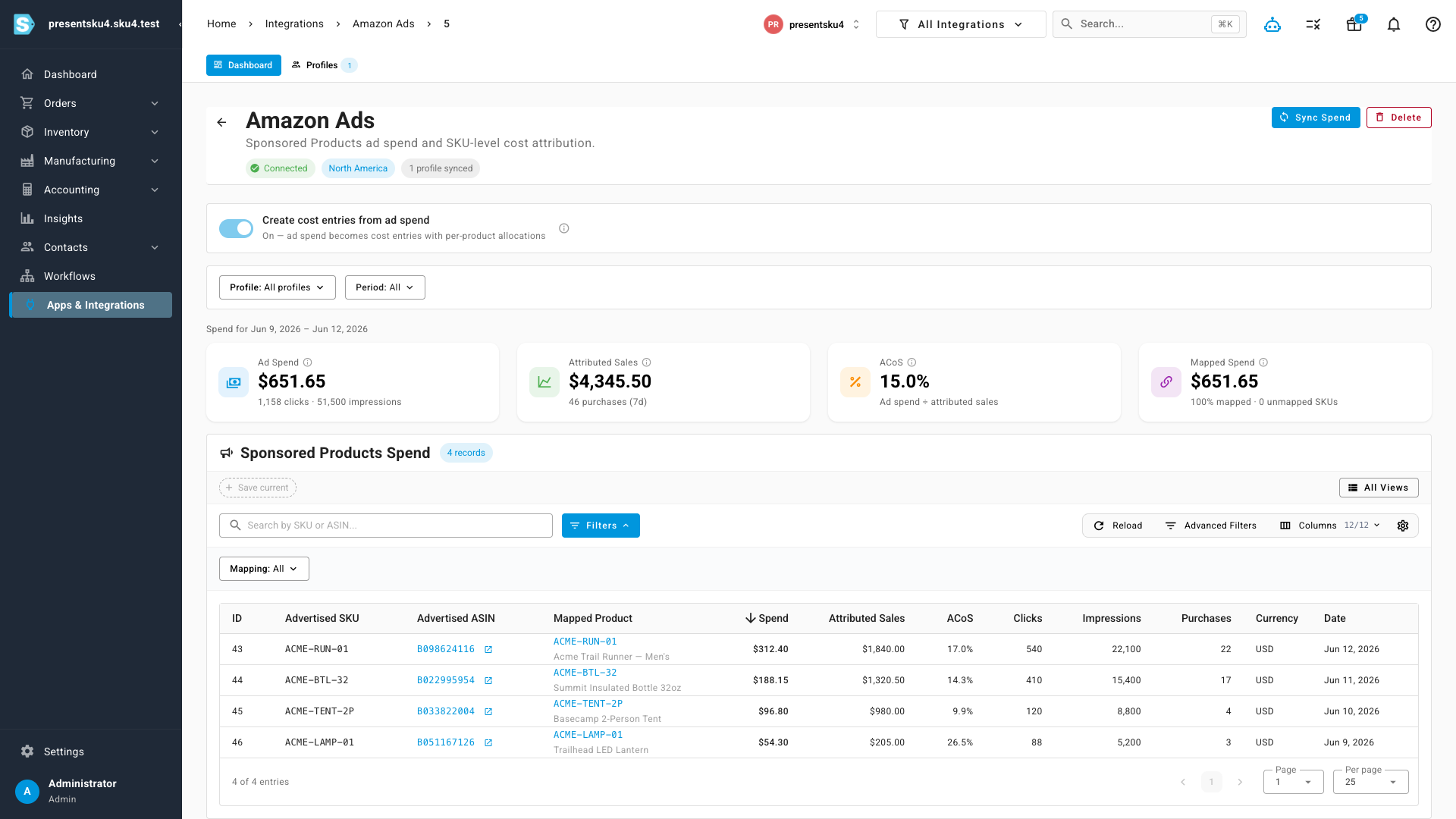Click the back arrow next to Amazon Ads

coord(221,122)
